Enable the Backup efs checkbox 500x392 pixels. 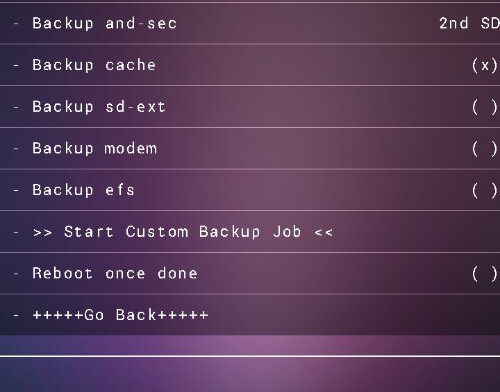tap(485, 191)
